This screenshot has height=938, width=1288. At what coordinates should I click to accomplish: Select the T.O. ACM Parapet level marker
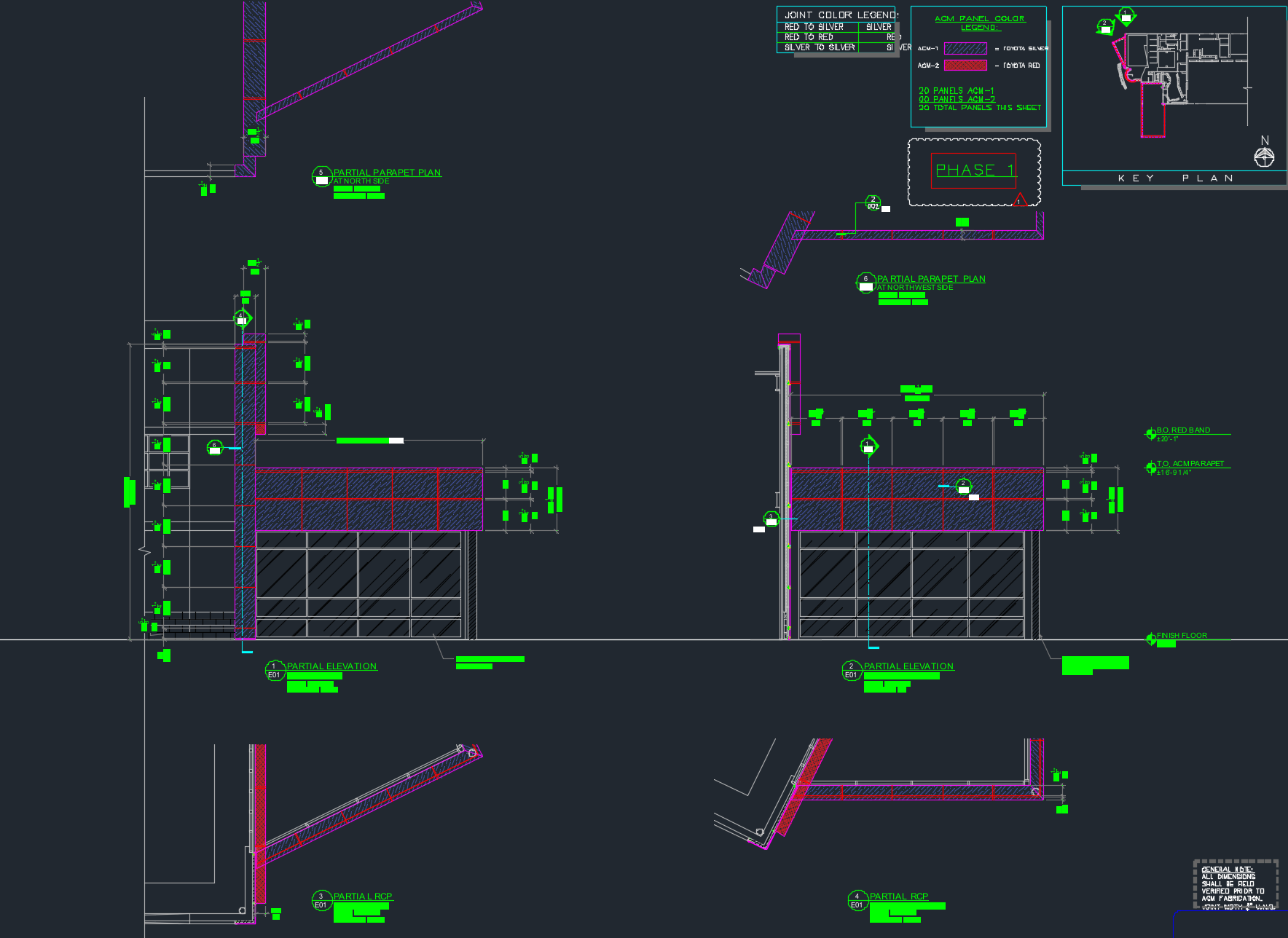point(1150,467)
